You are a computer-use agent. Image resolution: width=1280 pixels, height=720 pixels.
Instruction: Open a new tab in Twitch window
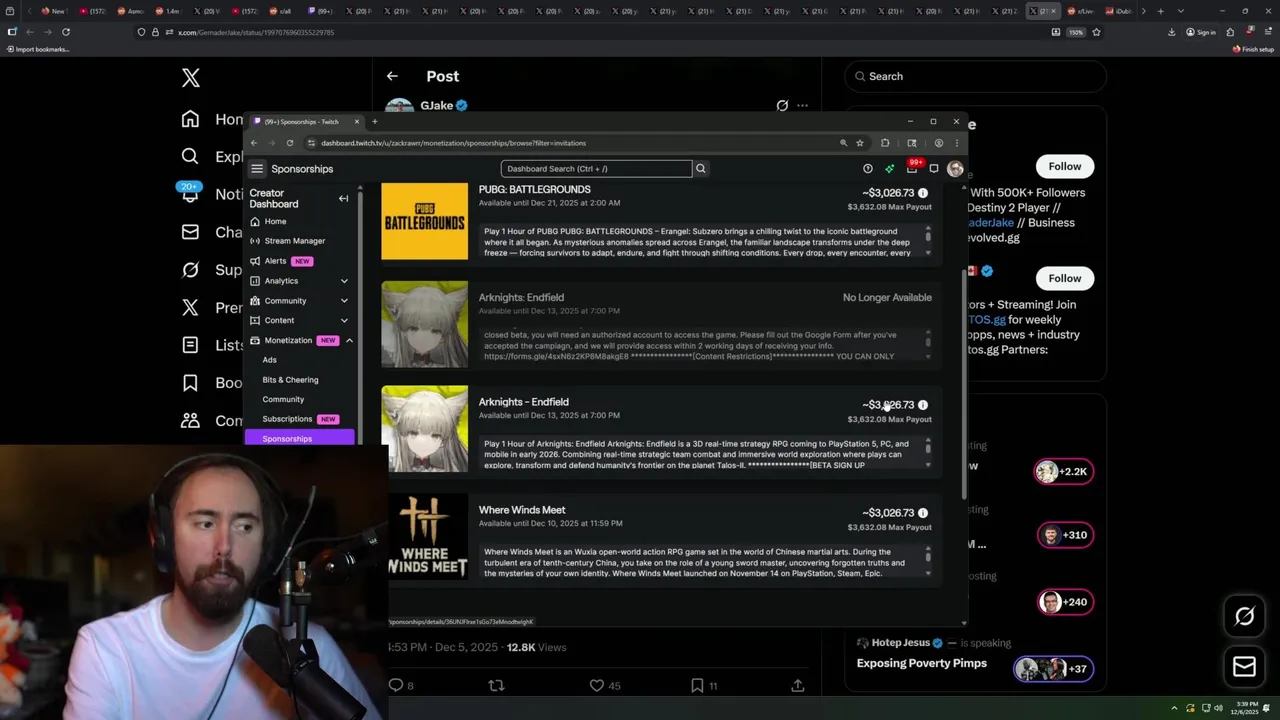click(x=375, y=121)
